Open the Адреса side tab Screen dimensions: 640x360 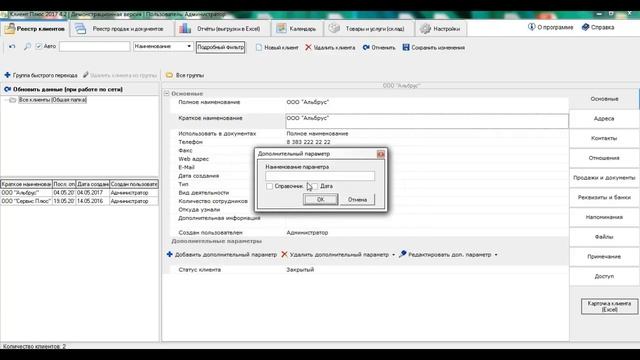pos(604,118)
